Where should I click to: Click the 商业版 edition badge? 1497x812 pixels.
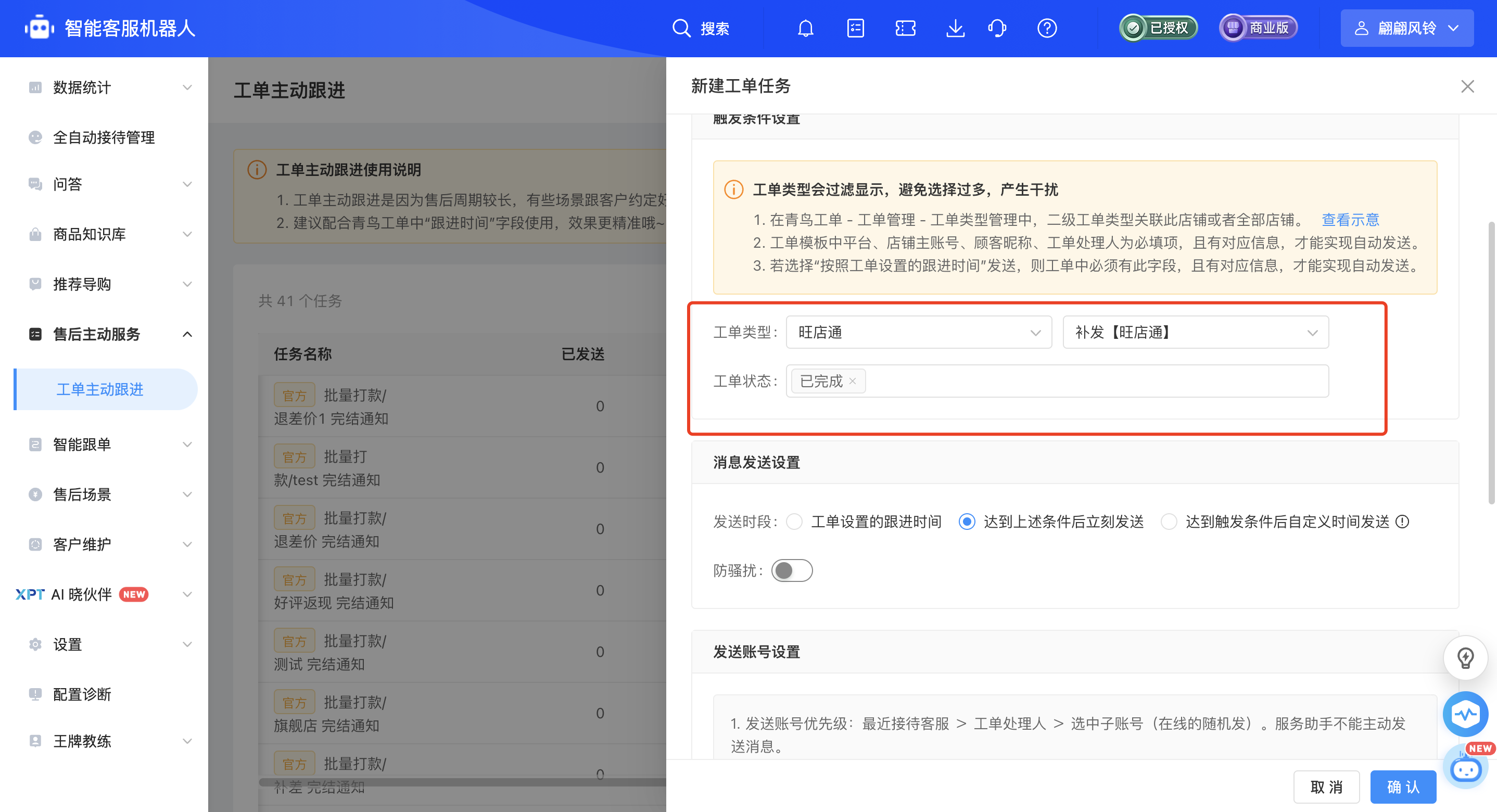(x=1259, y=28)
